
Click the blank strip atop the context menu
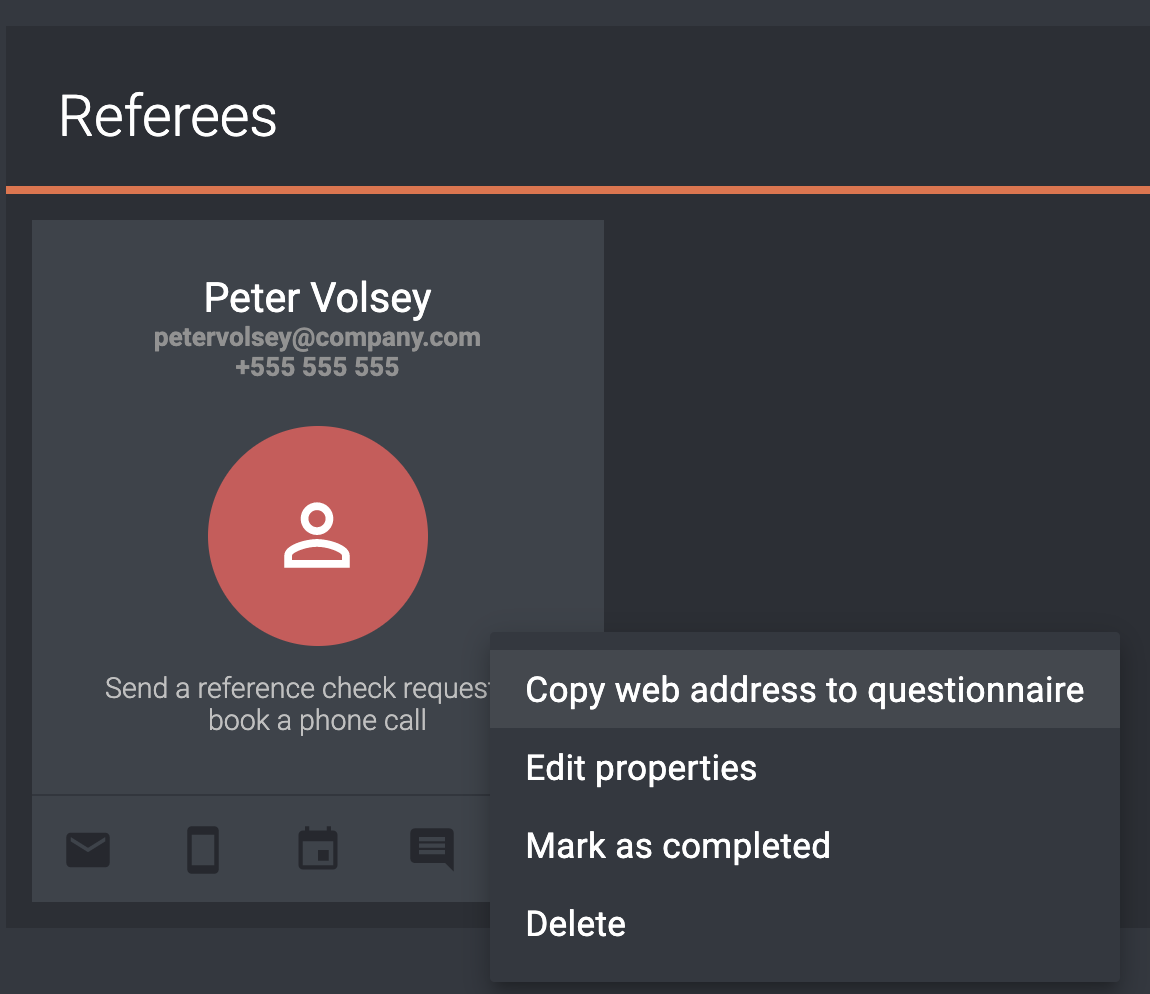click(x=805, y=641)
